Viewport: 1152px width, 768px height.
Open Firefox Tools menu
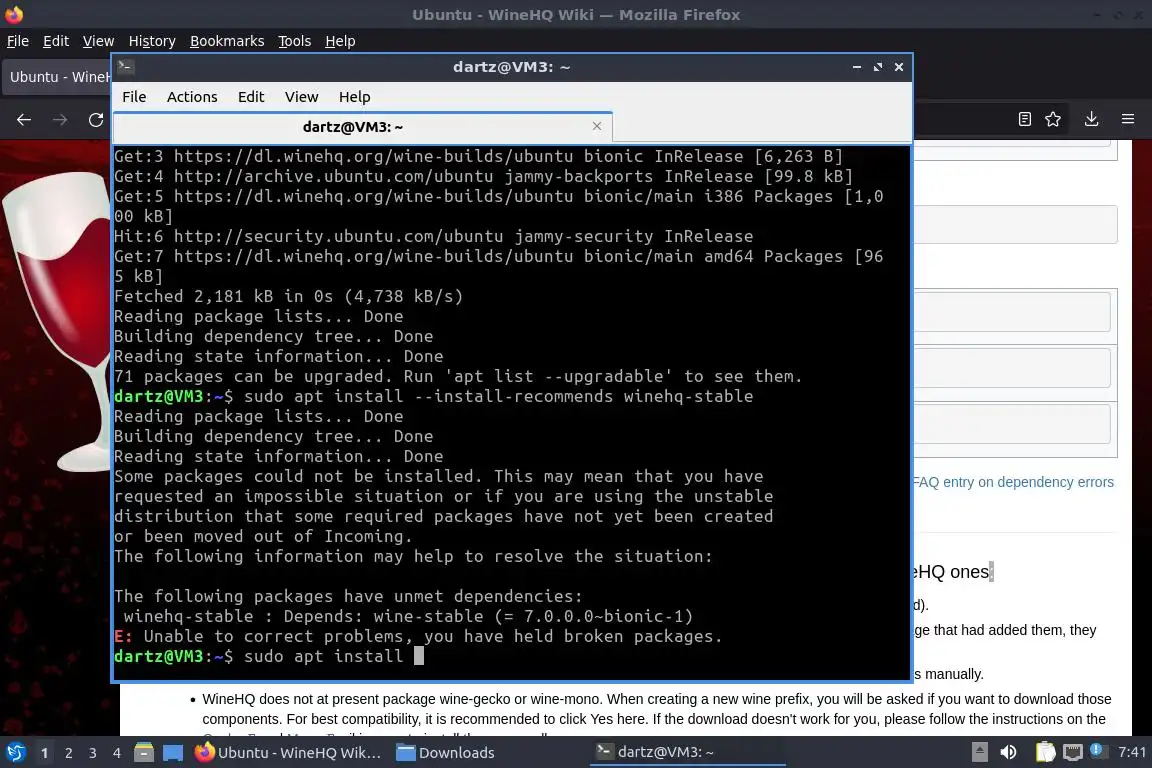click(295, 41)
